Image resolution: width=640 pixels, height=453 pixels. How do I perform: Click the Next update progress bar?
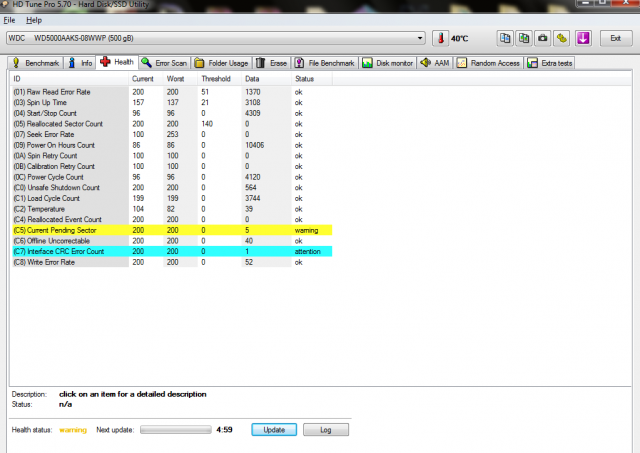click(x=175, y=429)
